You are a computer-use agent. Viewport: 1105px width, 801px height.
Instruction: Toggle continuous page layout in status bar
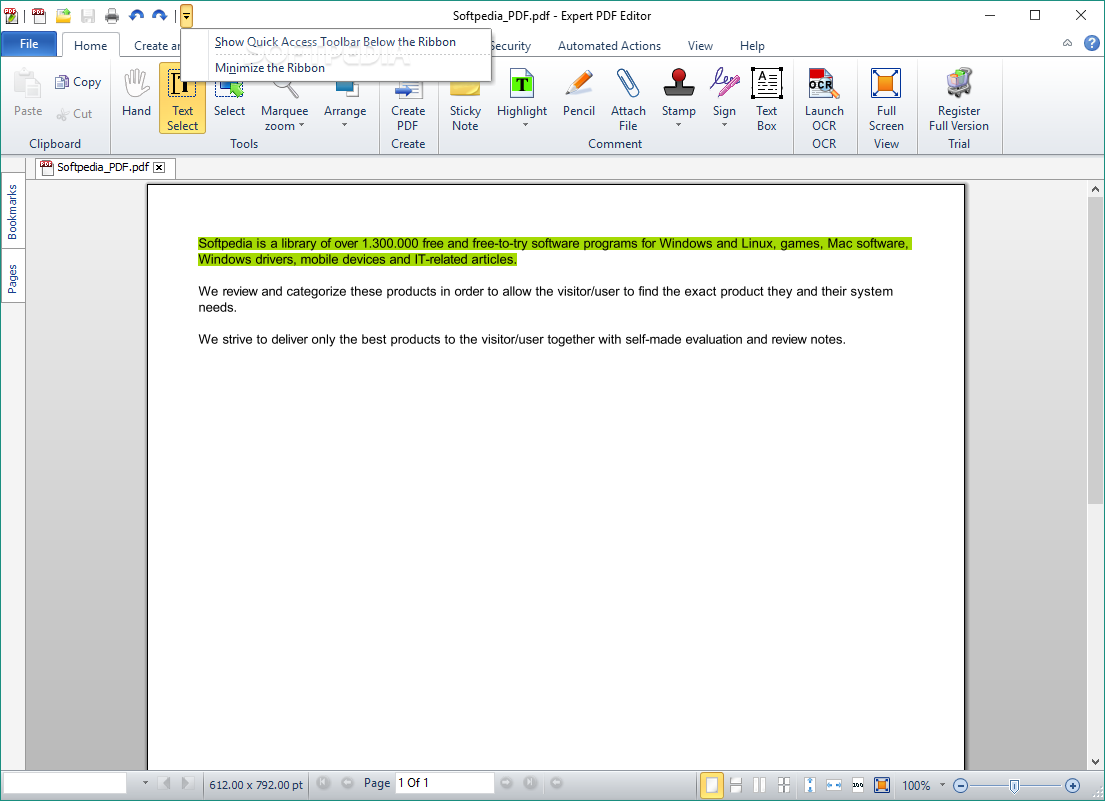[x=736, y=785]
